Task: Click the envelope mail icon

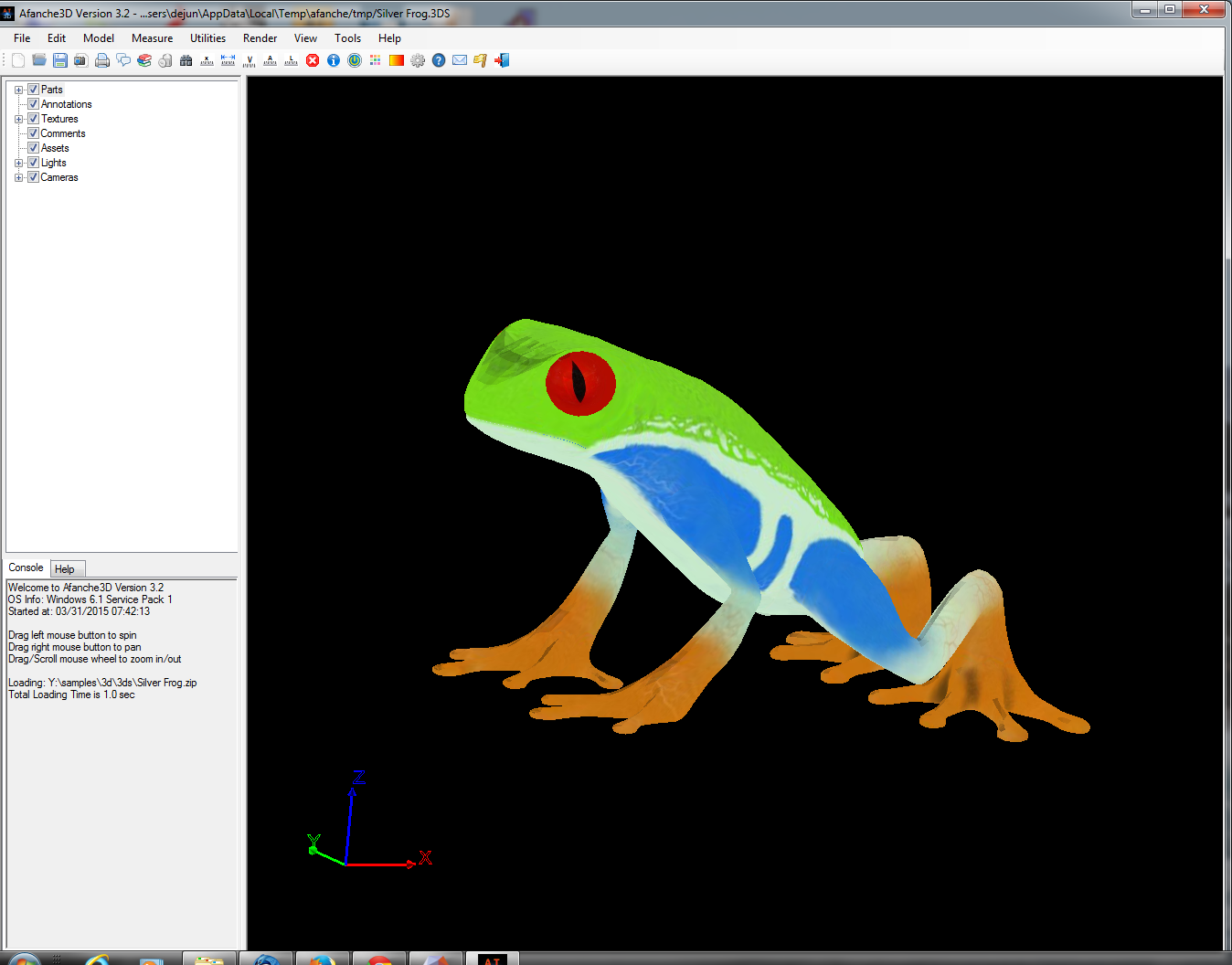Action: tap(460, 60)
